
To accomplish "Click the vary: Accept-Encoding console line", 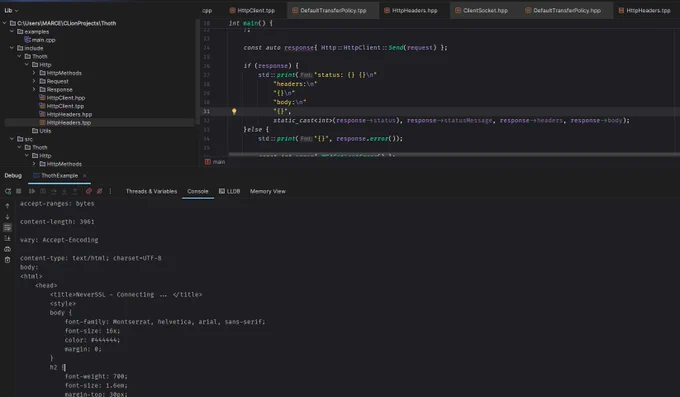I will click(x=59, y=240).
